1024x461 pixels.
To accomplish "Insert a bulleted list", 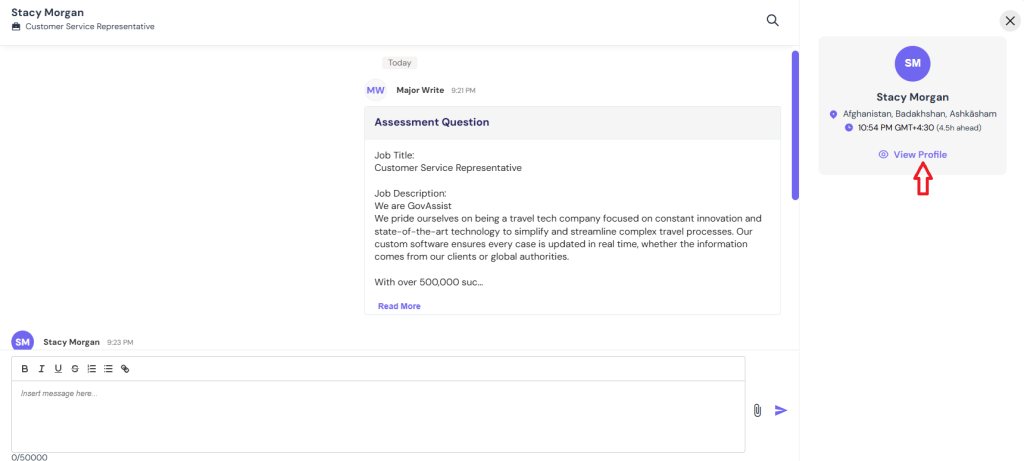I will pos(108,369).
